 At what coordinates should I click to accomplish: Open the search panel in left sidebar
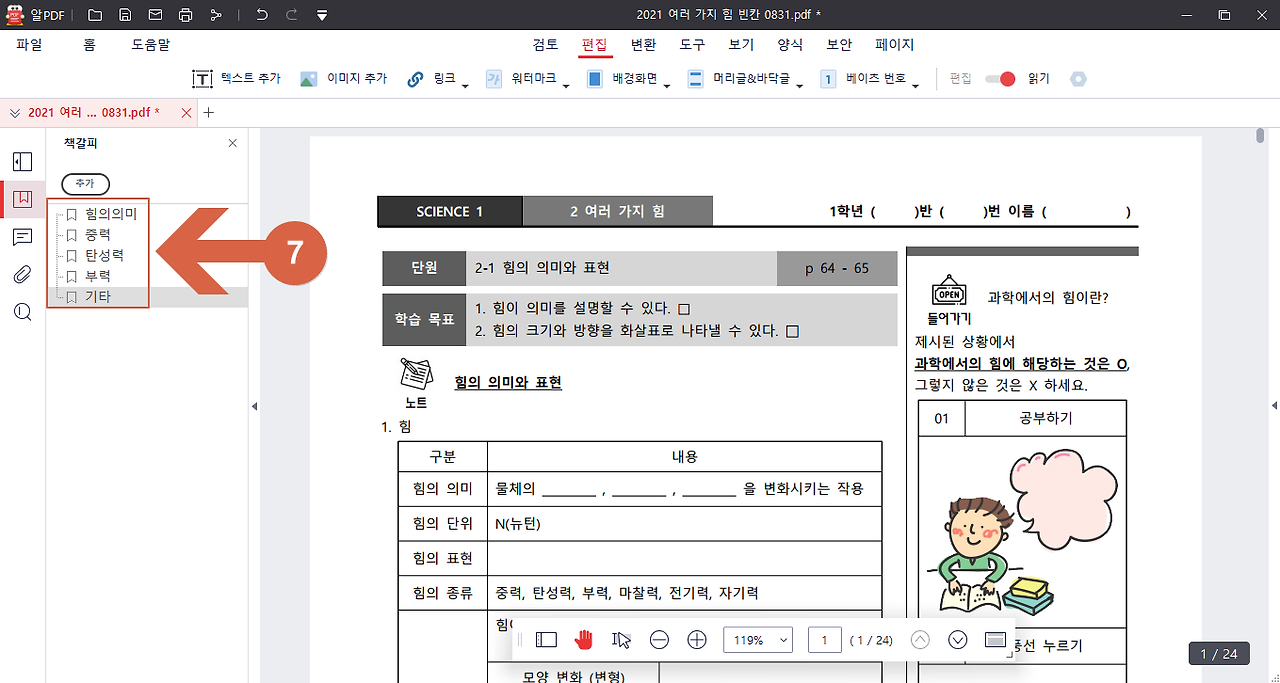pos(22,312)
